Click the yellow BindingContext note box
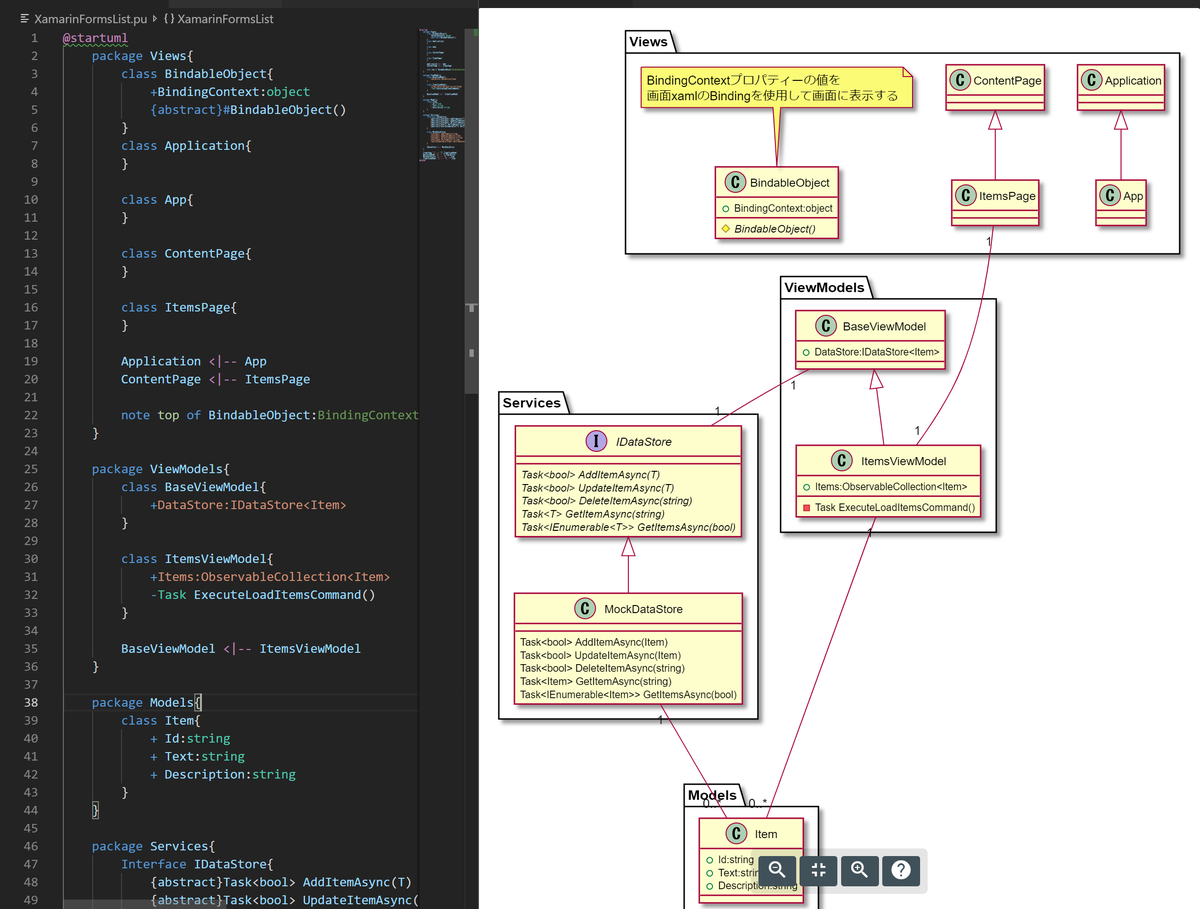Viewport: 1200px width, 909px height. 776,88
